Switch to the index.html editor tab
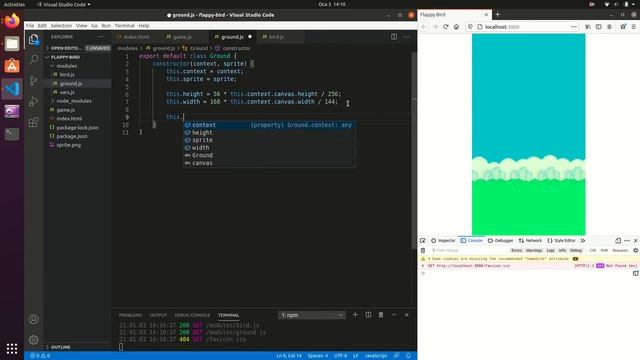The height and width of the screenshot is (360, 640). point(137,37)
